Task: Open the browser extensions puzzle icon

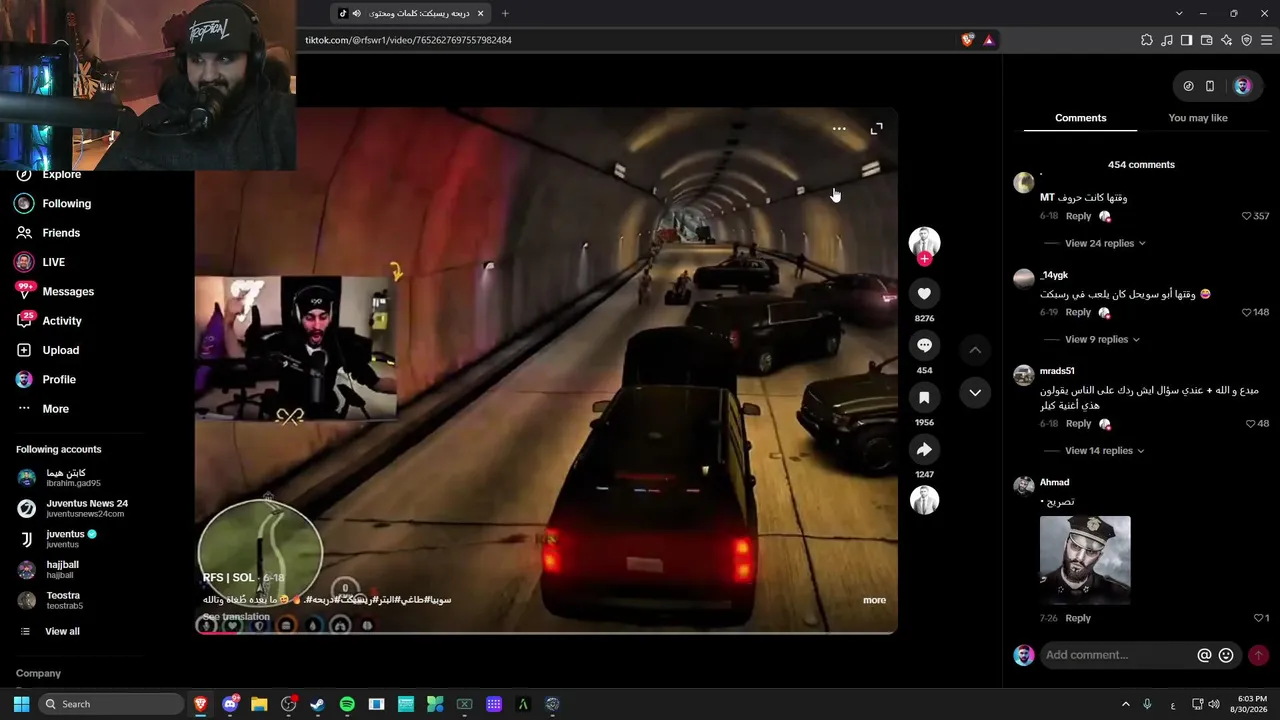Action: 1147,40
